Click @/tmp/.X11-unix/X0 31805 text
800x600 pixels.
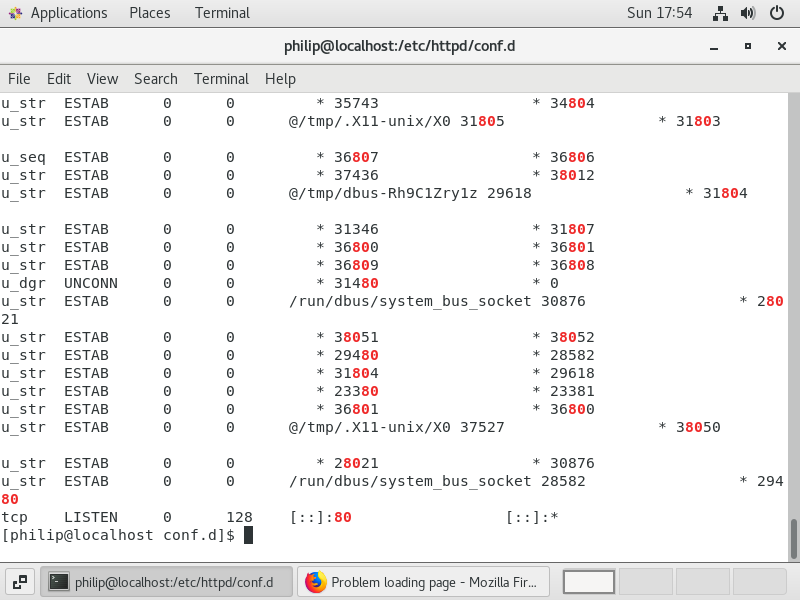(396, 121)
